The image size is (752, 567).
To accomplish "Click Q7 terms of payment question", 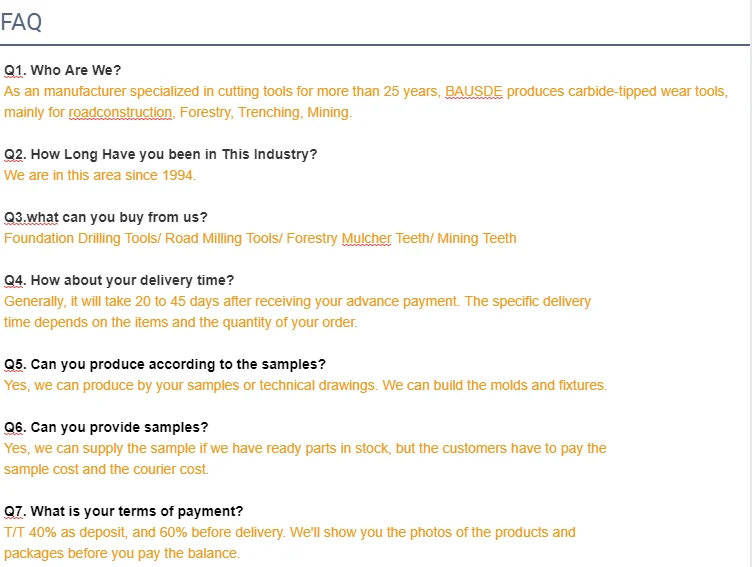I will 124,511.
